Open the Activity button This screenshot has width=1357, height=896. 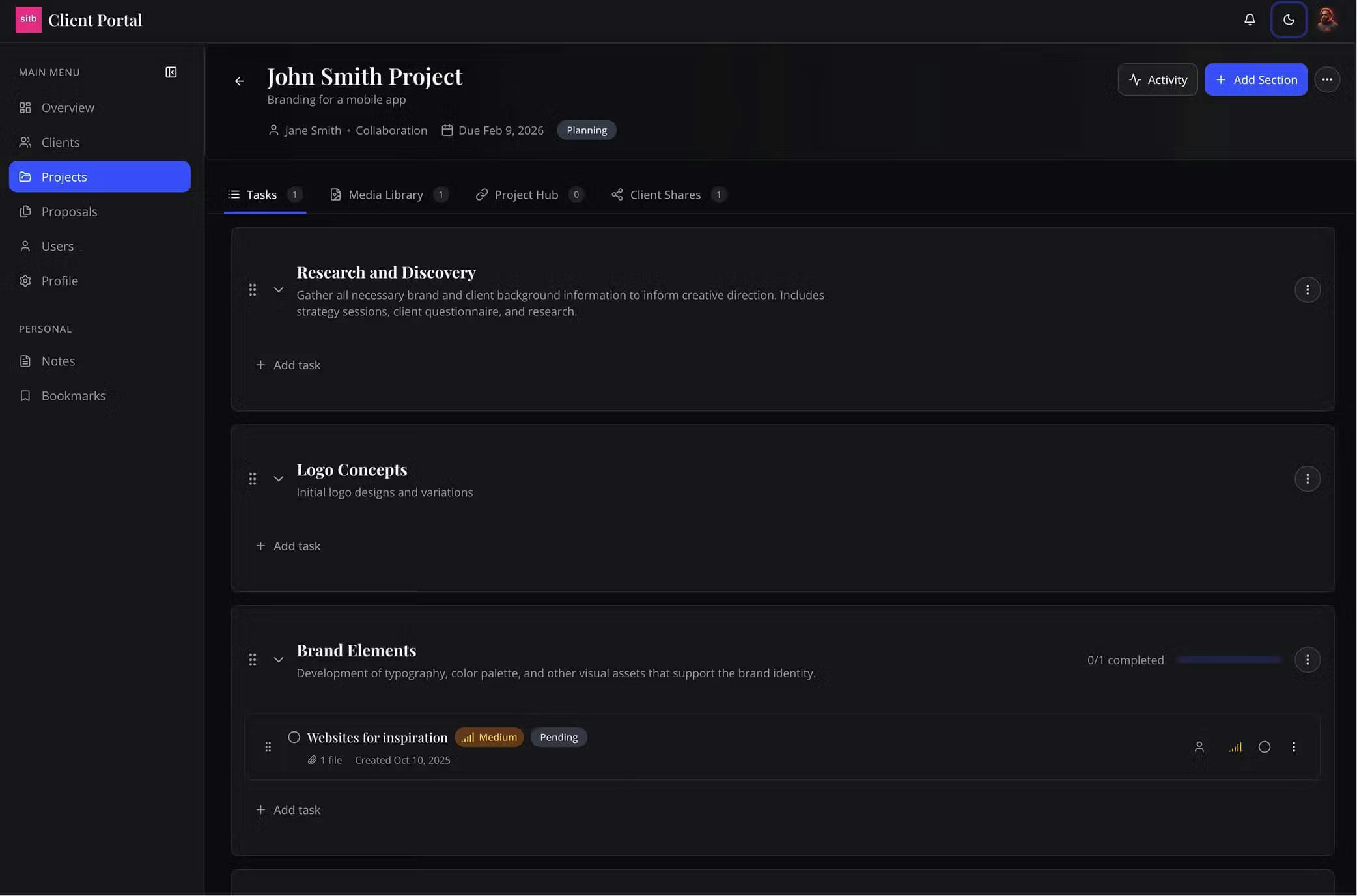point(1157,79)
